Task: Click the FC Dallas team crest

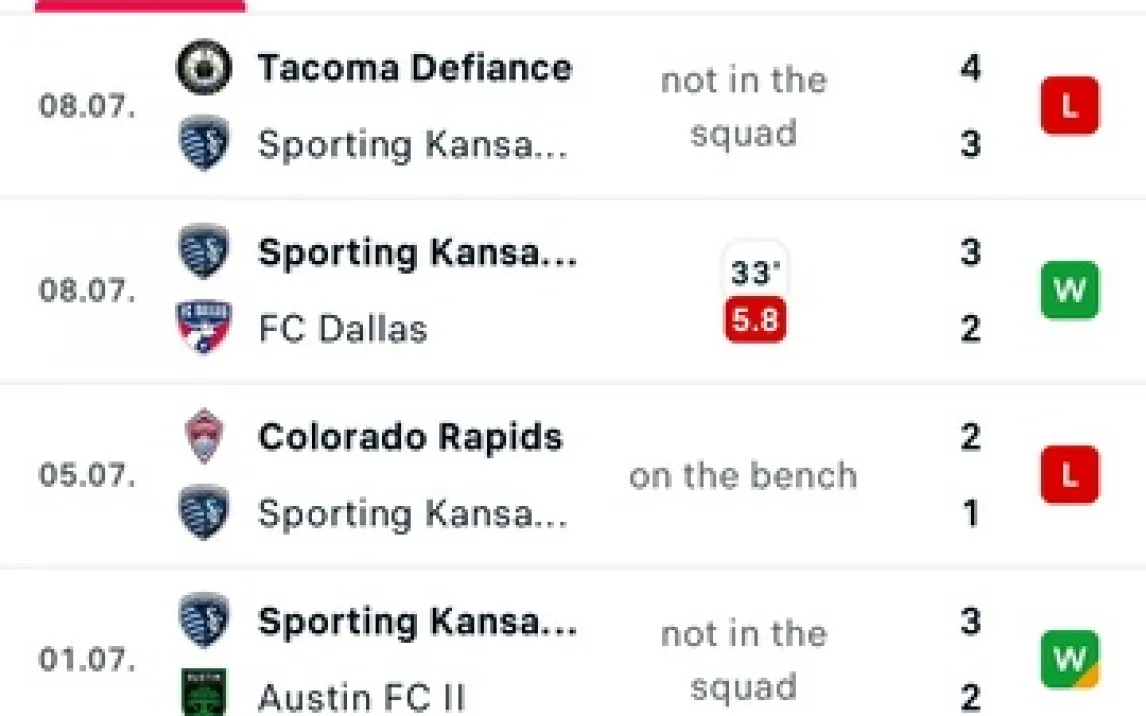Action: pos(204,328)
